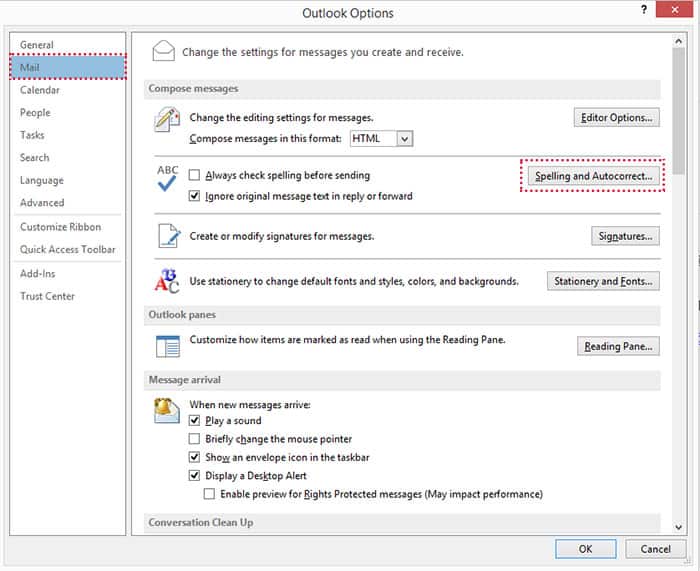Image resolution: width=700 pixels, height=571 pixels.
Task: Open the Tasks options category
Action: (x=68, y=135)
